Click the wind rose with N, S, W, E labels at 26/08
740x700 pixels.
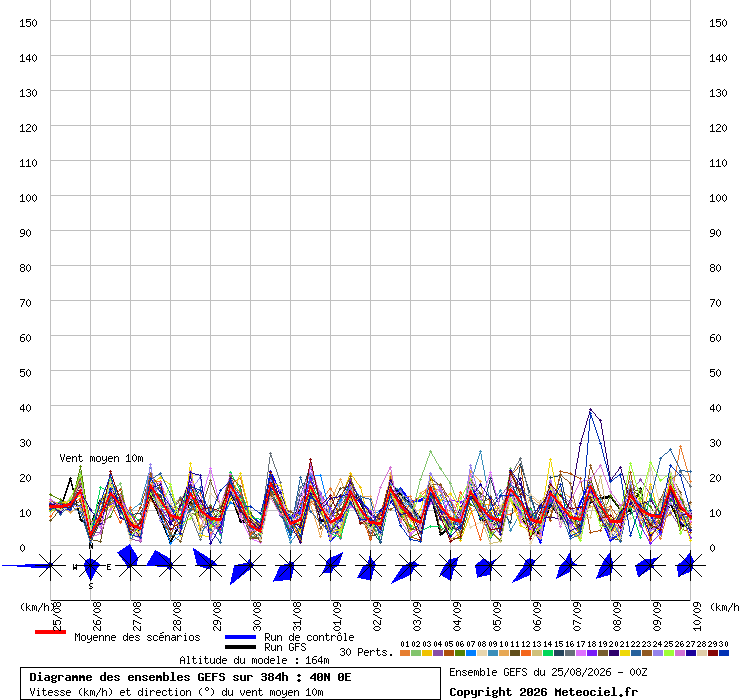click(91, 565)
